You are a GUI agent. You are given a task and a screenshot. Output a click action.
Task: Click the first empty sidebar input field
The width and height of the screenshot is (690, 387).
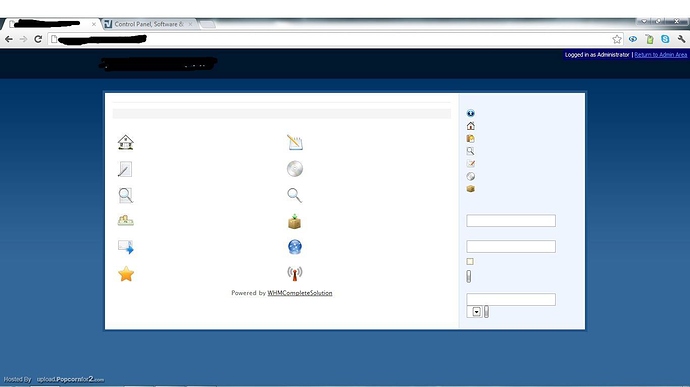(511, 221)
